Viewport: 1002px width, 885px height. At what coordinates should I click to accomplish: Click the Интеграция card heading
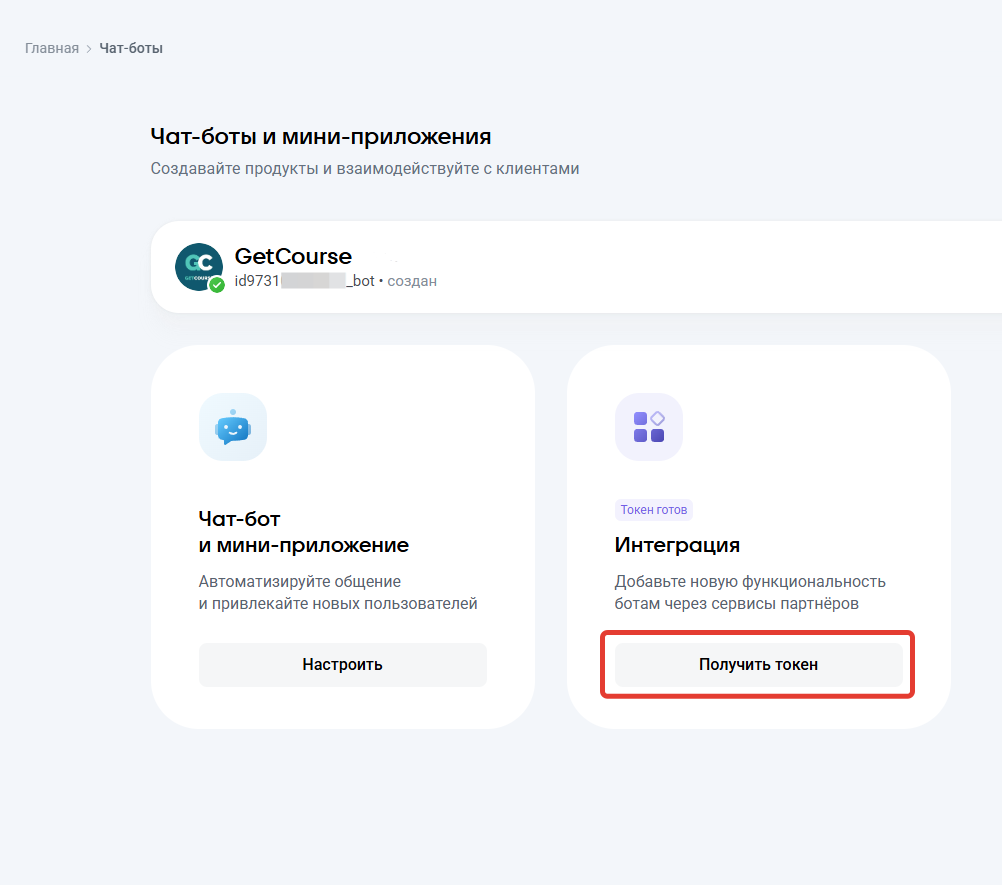679,545
